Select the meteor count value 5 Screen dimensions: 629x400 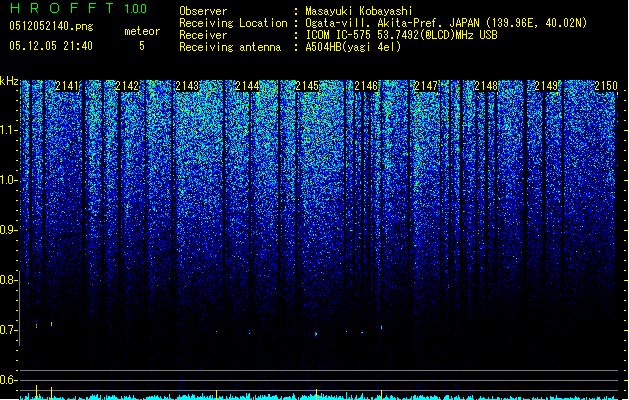(142, 46)
